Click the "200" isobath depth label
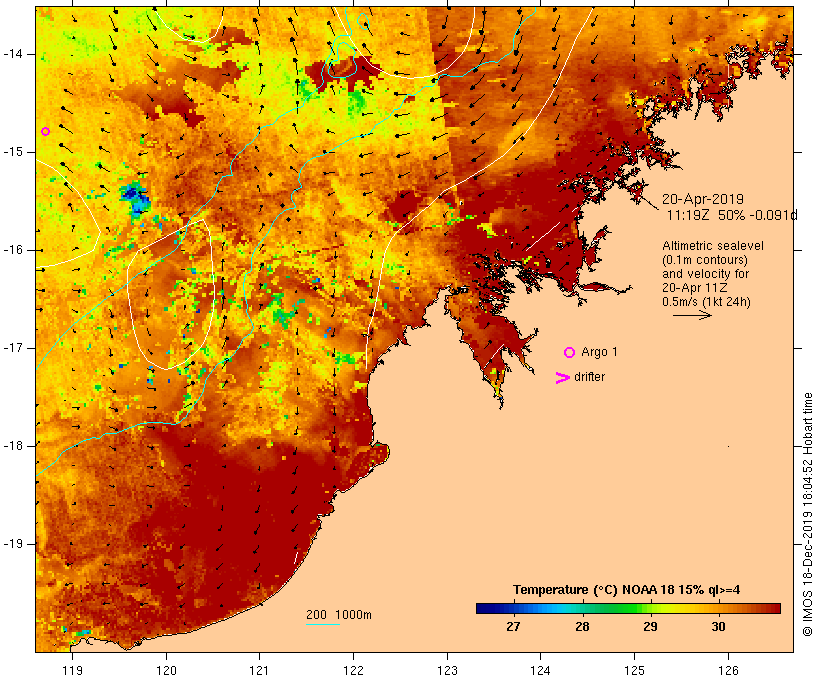Viewport: 820px width, 680px height. [x=316, y=615]
